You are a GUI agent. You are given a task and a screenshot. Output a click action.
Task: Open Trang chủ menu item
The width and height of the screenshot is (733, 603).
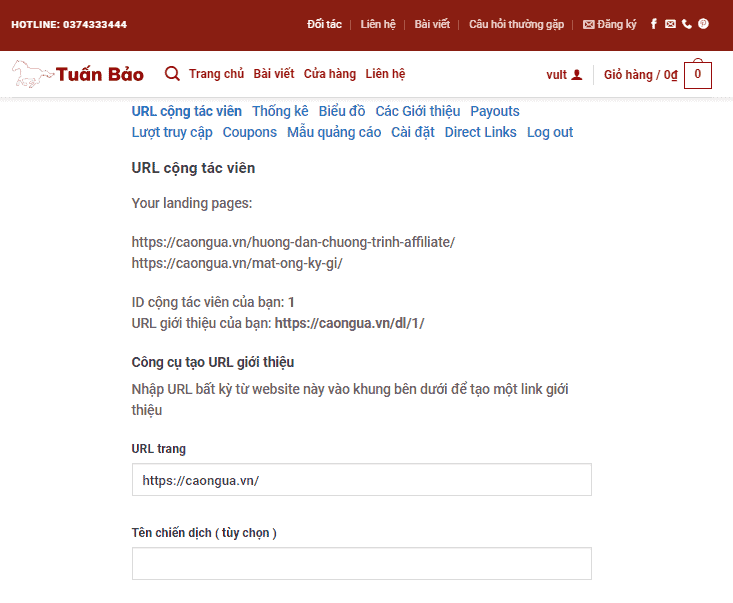[216, 74]
